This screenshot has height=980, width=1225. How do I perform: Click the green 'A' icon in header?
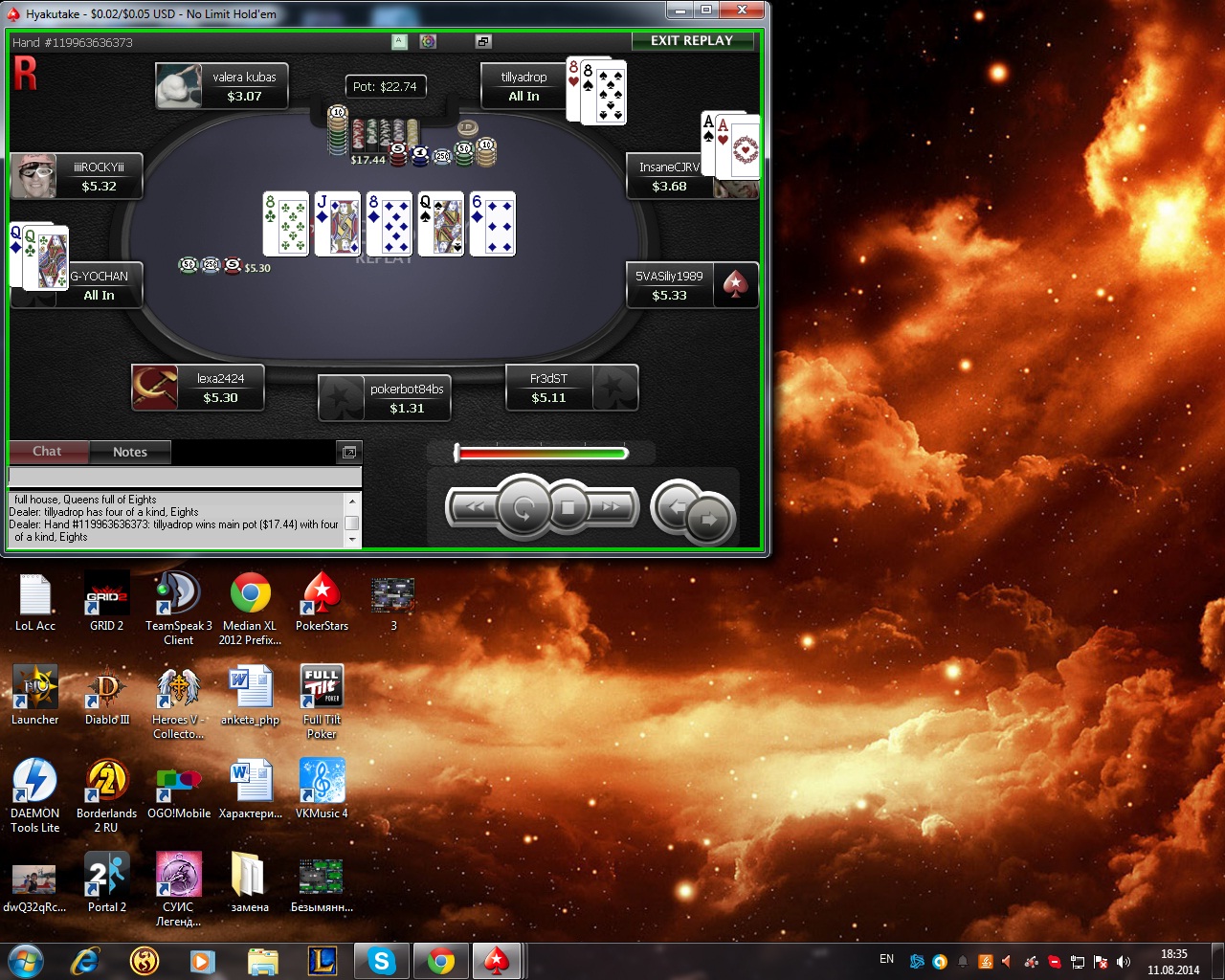point(400,41)
